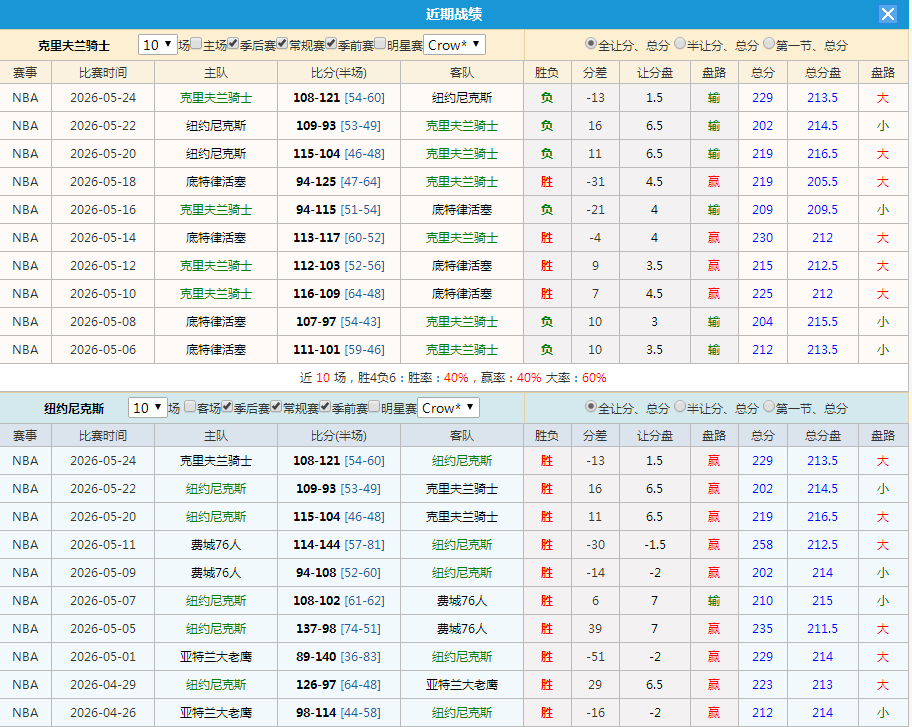Click point difference -51 on 2026-05-01 row
The width and height of the screenshot is (912, 727).
595,657
